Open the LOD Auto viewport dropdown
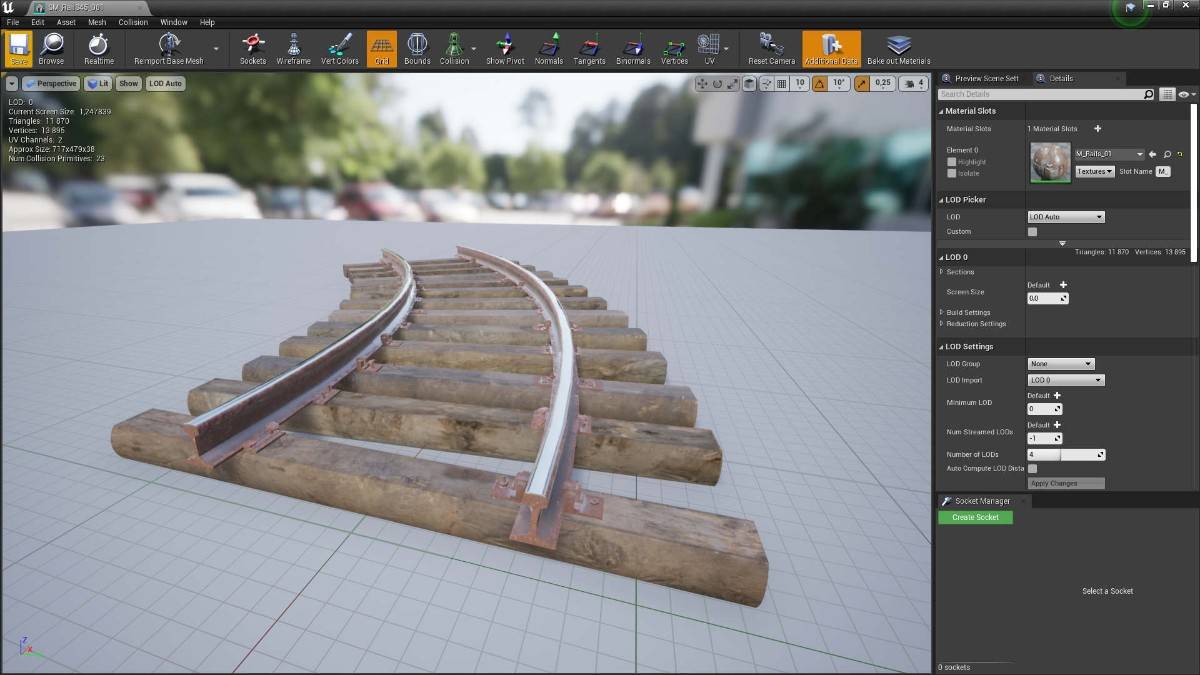The height and width of the screenshot is (675, 1200). (165, 84)
